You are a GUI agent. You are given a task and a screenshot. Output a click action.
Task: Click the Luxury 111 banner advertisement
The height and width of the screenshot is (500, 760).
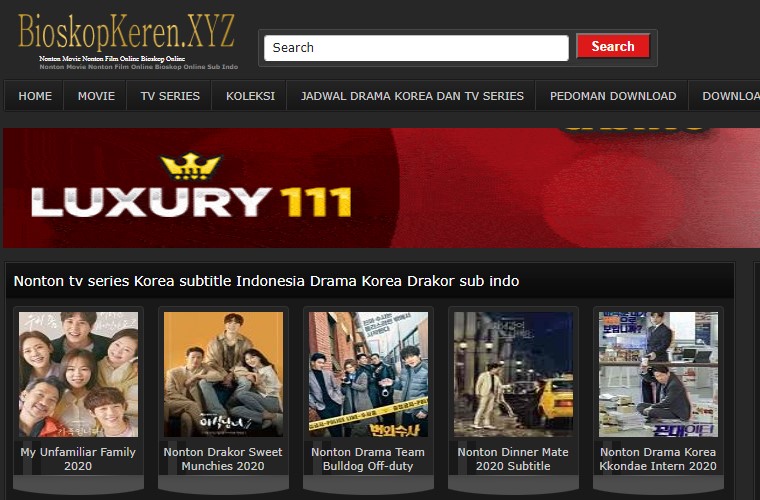(x=381, y=188)
